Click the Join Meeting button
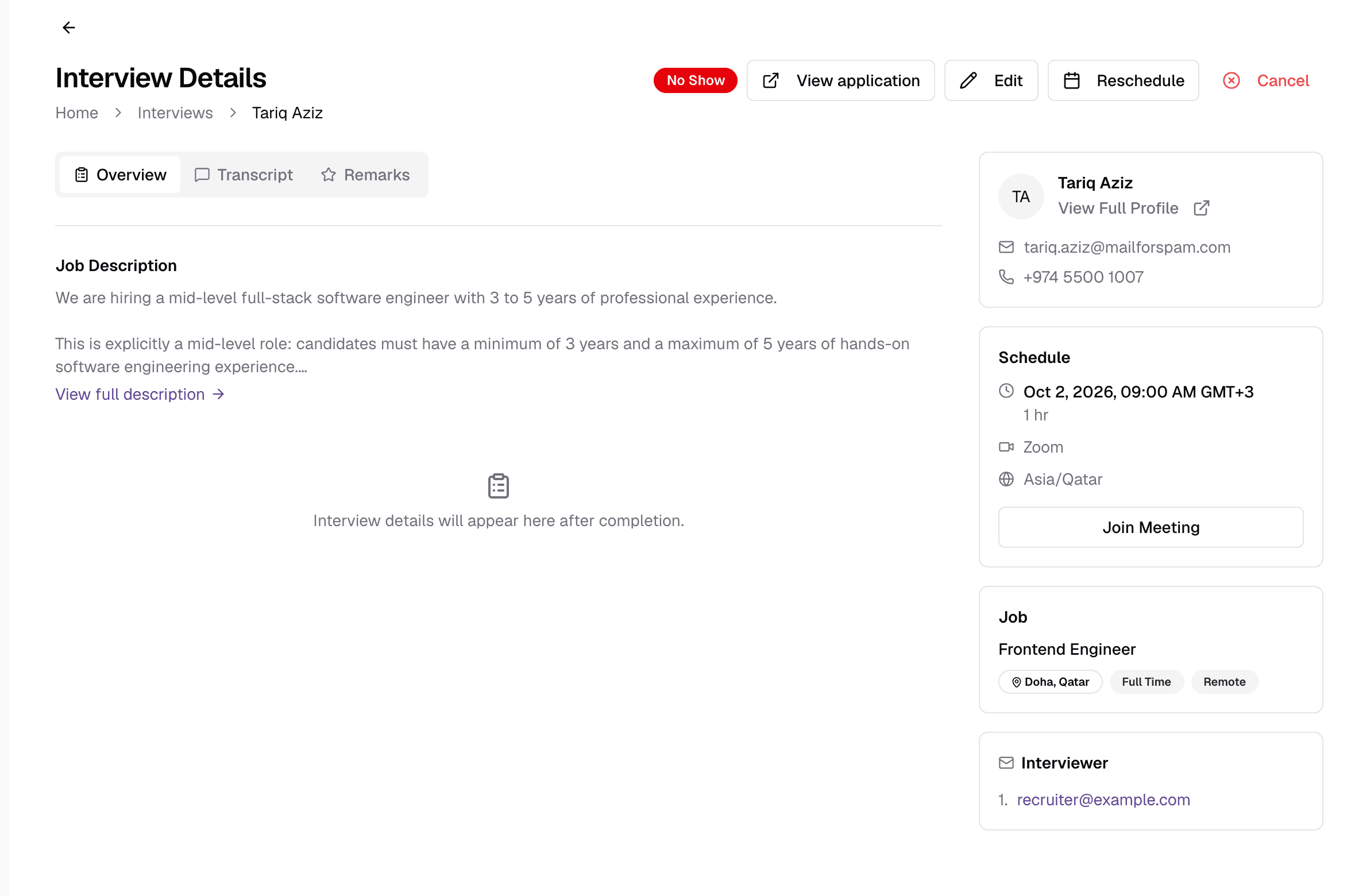The image size is (1351, 896). (1151, 527)
